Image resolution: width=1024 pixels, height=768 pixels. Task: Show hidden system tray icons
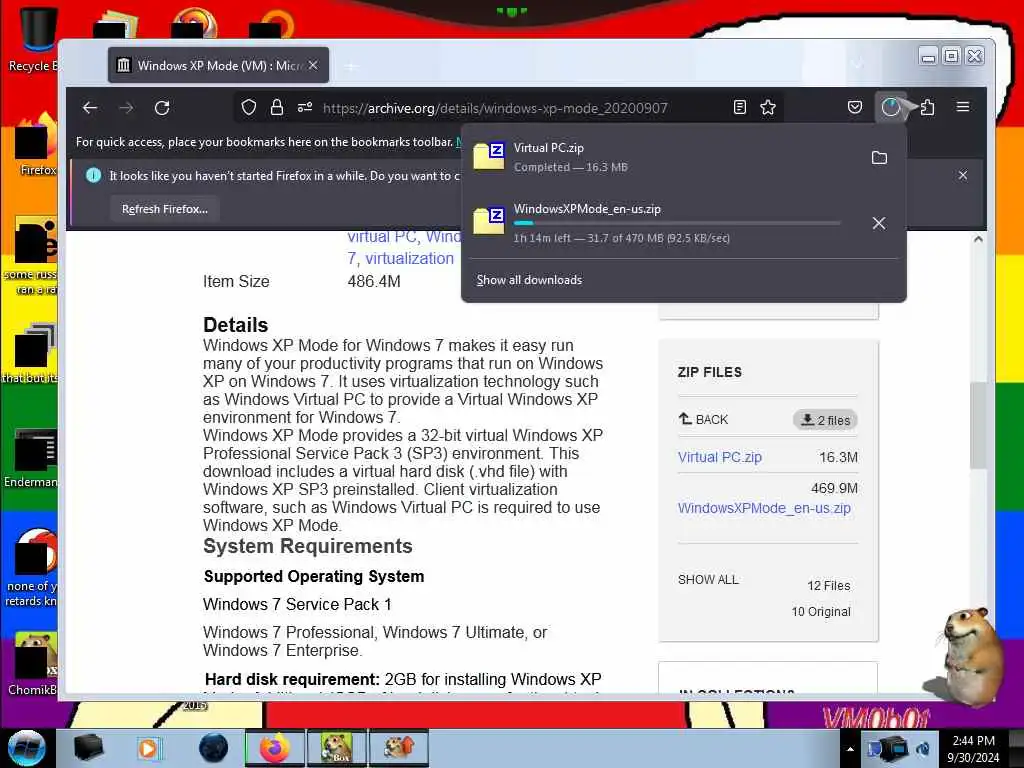850,749
